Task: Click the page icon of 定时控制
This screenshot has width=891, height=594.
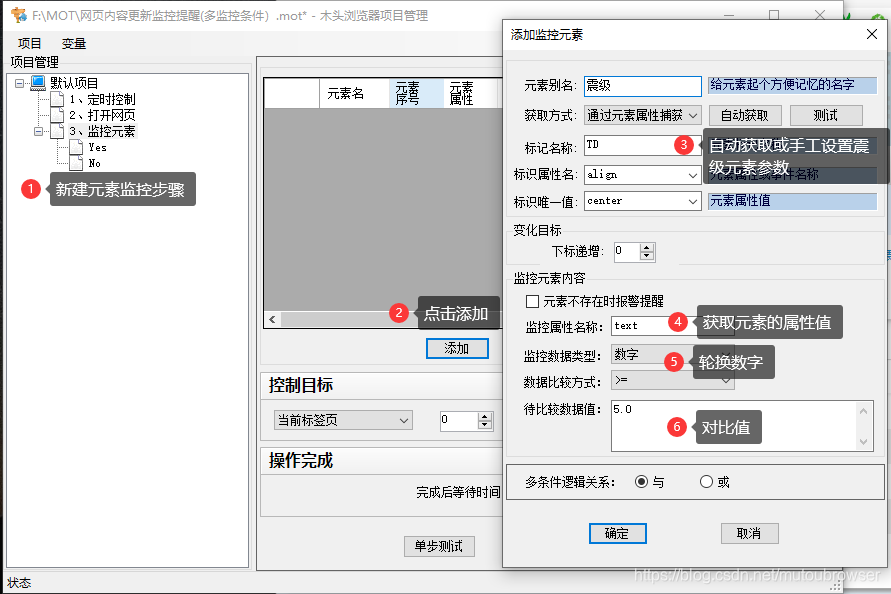Action: 57,99
